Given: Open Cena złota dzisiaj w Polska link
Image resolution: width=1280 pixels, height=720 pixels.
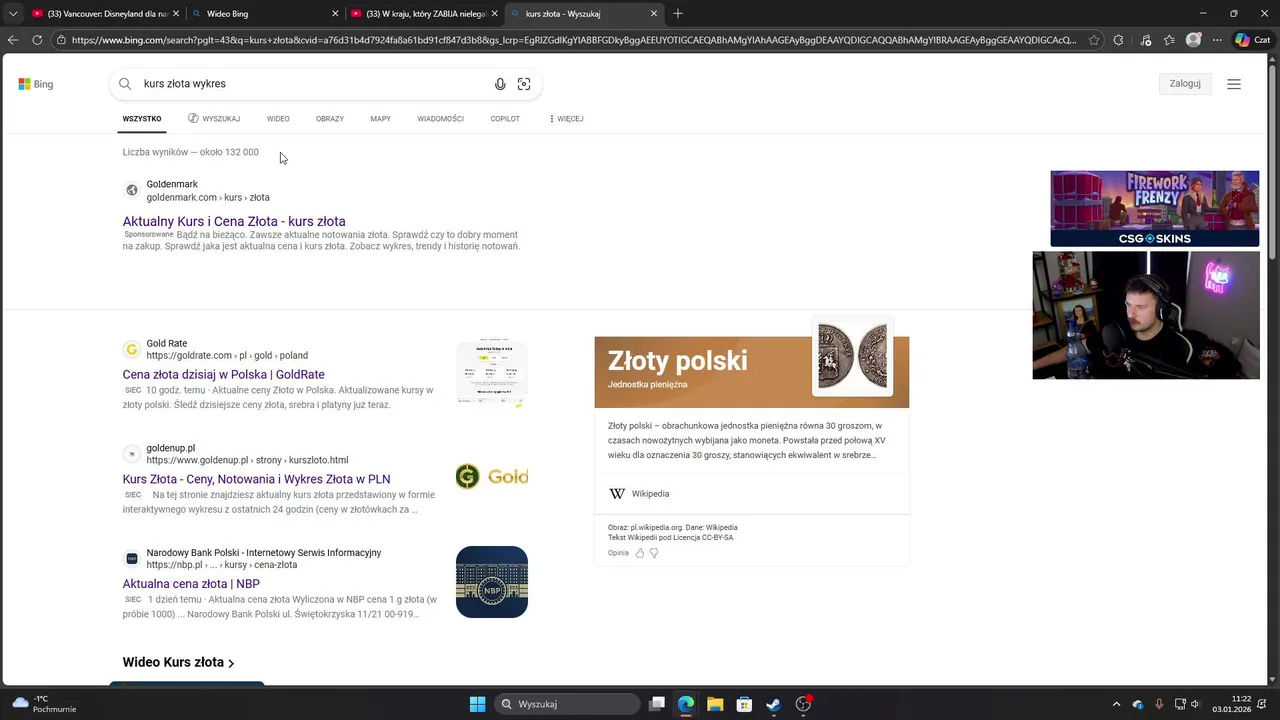Looking at the screenshot, I should point(224,374).
